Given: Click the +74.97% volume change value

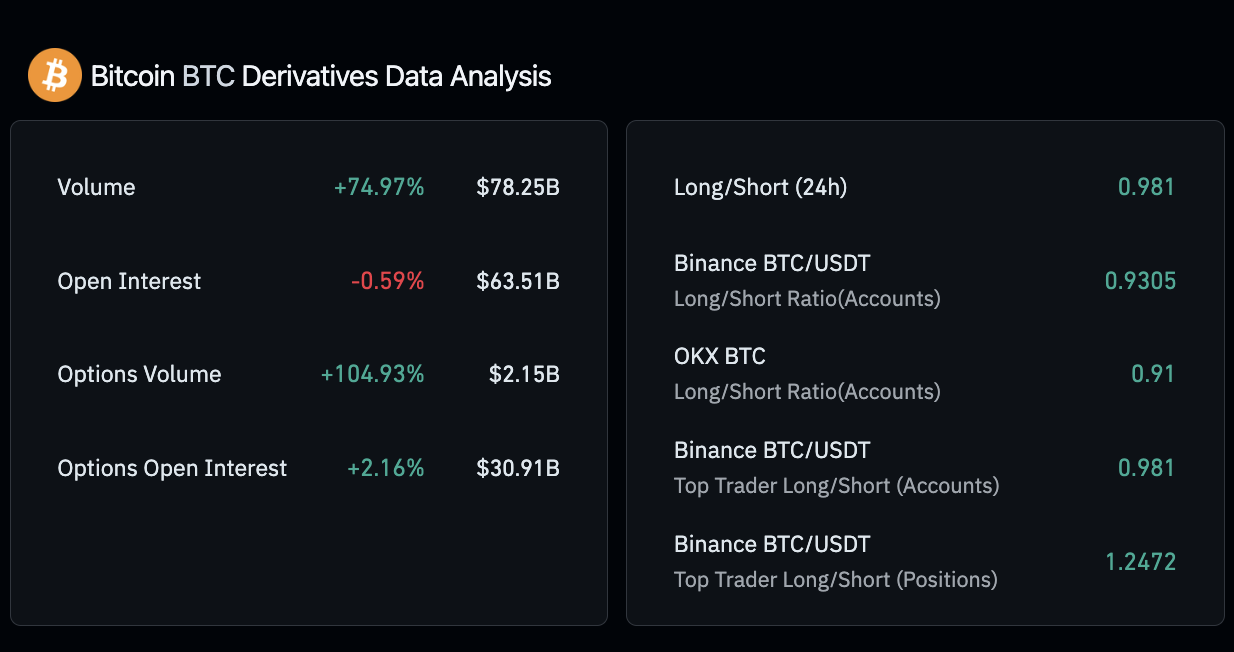Looking at the screenshot, I should pos(379,187).
